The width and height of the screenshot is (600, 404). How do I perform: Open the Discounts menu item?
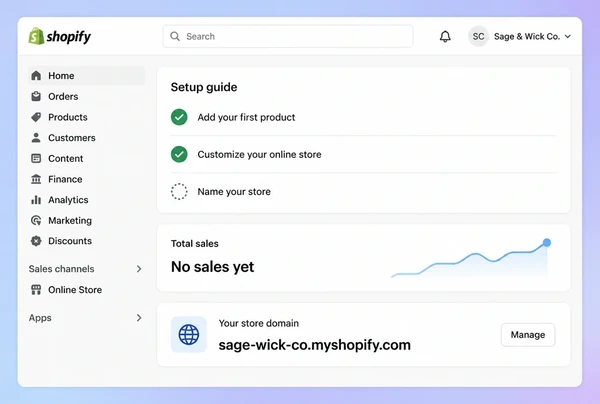pyautogui.click(x=86, y=241)
